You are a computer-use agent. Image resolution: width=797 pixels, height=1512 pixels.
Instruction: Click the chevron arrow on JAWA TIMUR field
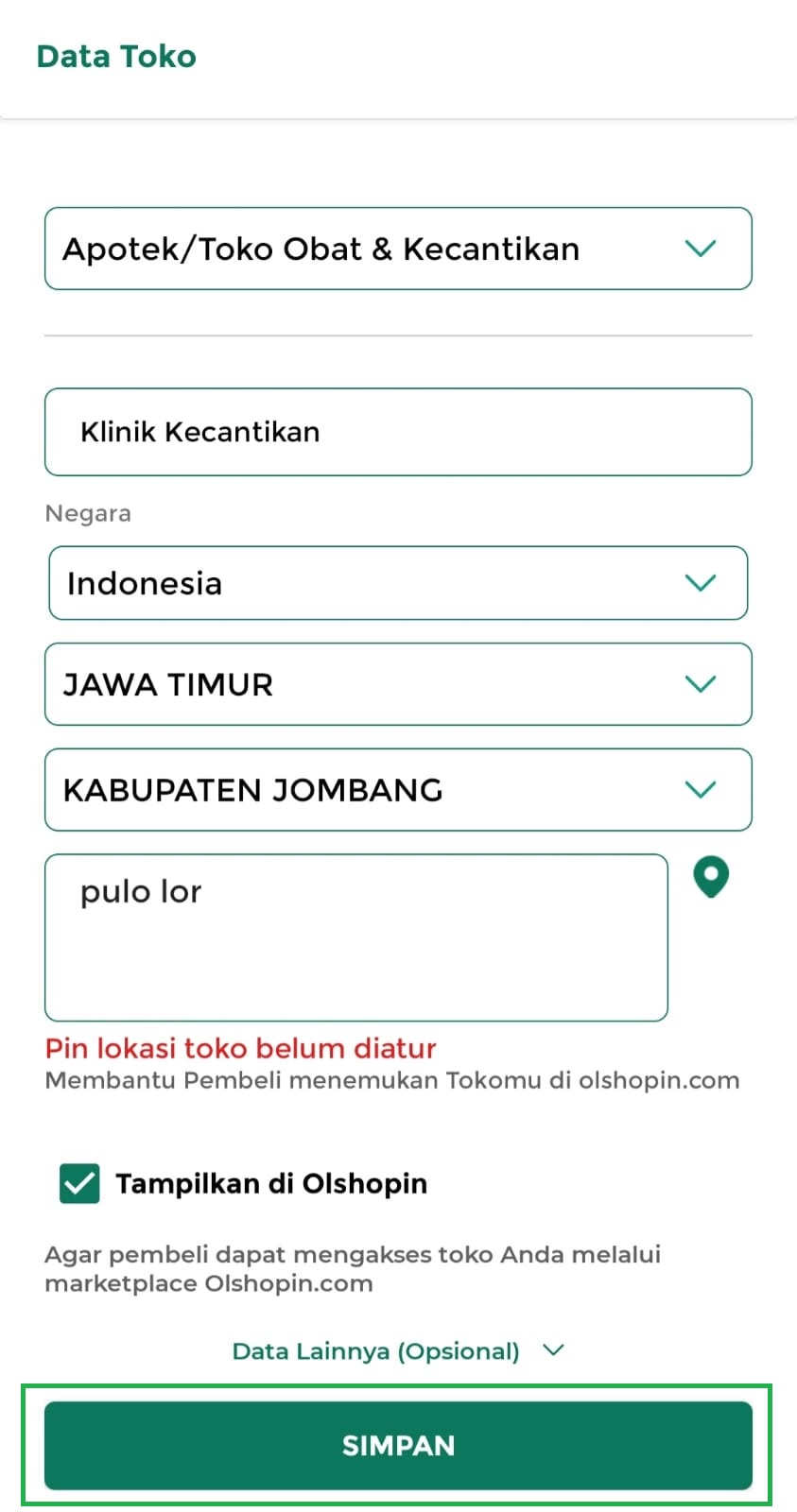(700, 684)
